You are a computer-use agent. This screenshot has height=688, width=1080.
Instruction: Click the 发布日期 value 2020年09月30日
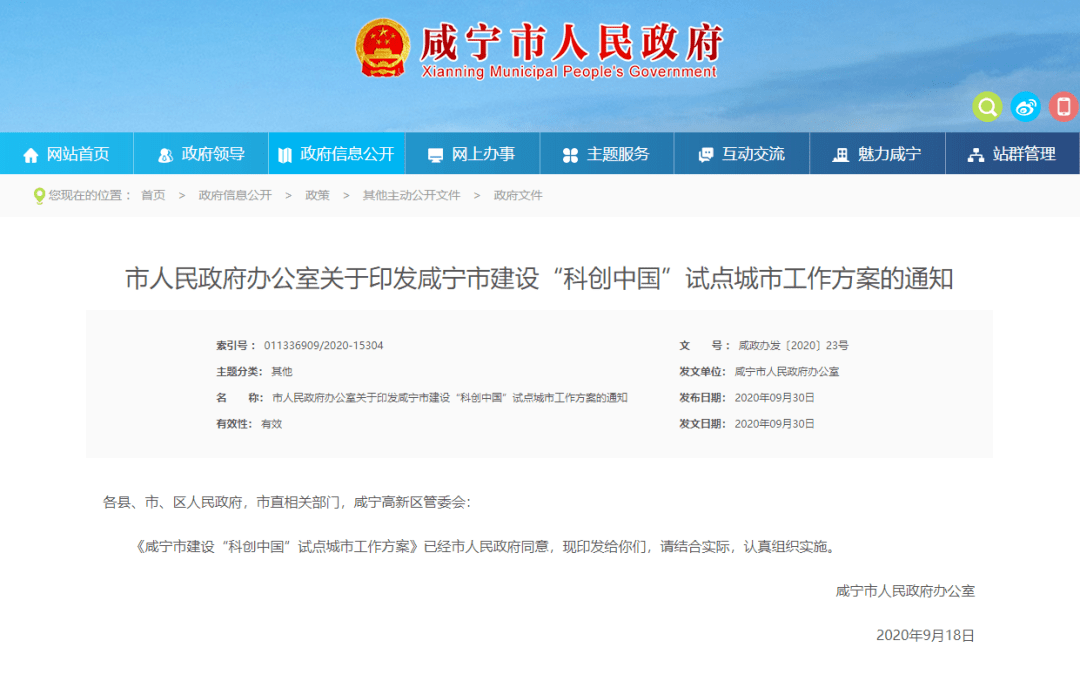pos(774,398)
